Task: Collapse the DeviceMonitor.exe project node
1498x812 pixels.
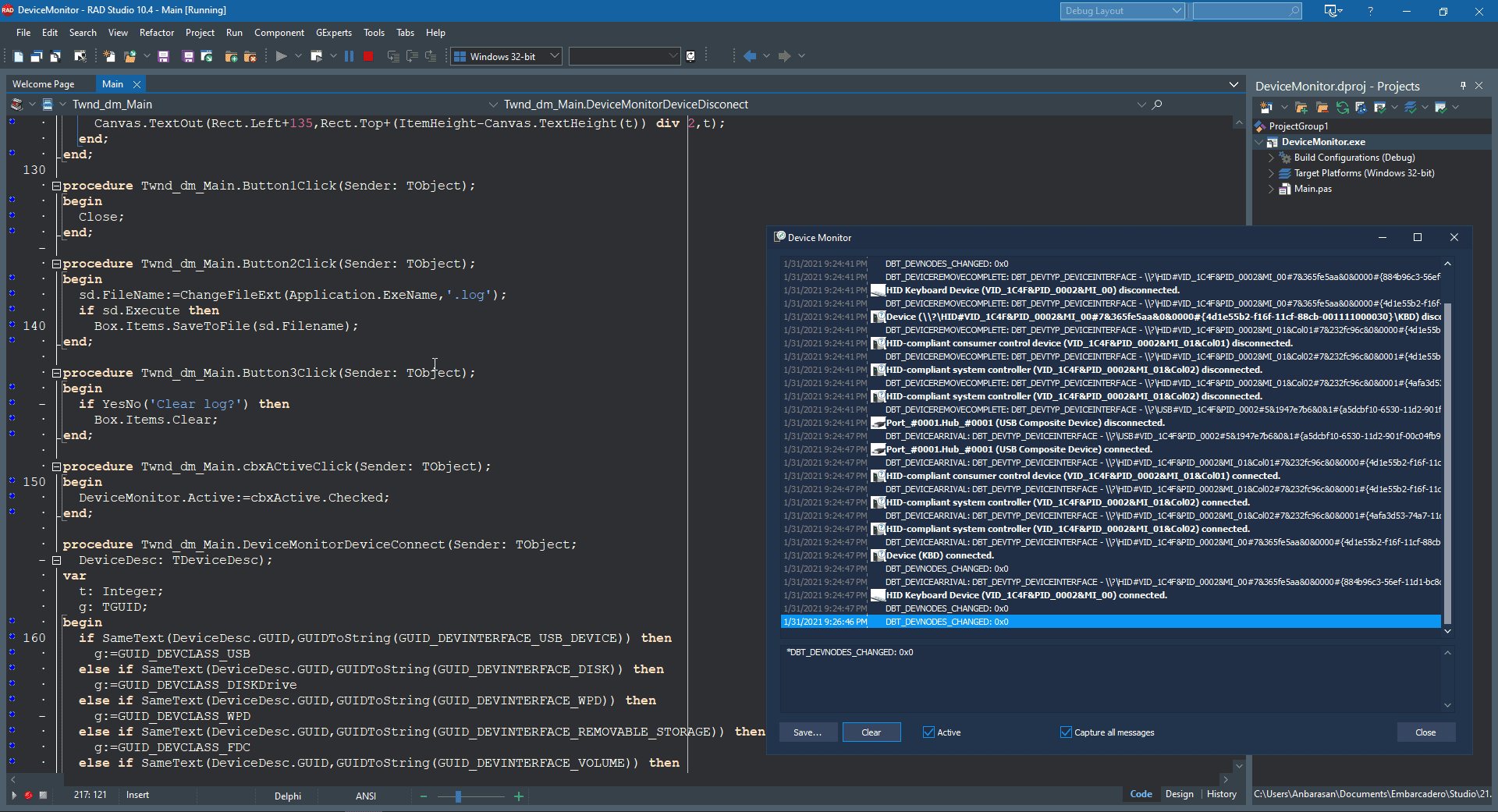Action: point(1258,142)
